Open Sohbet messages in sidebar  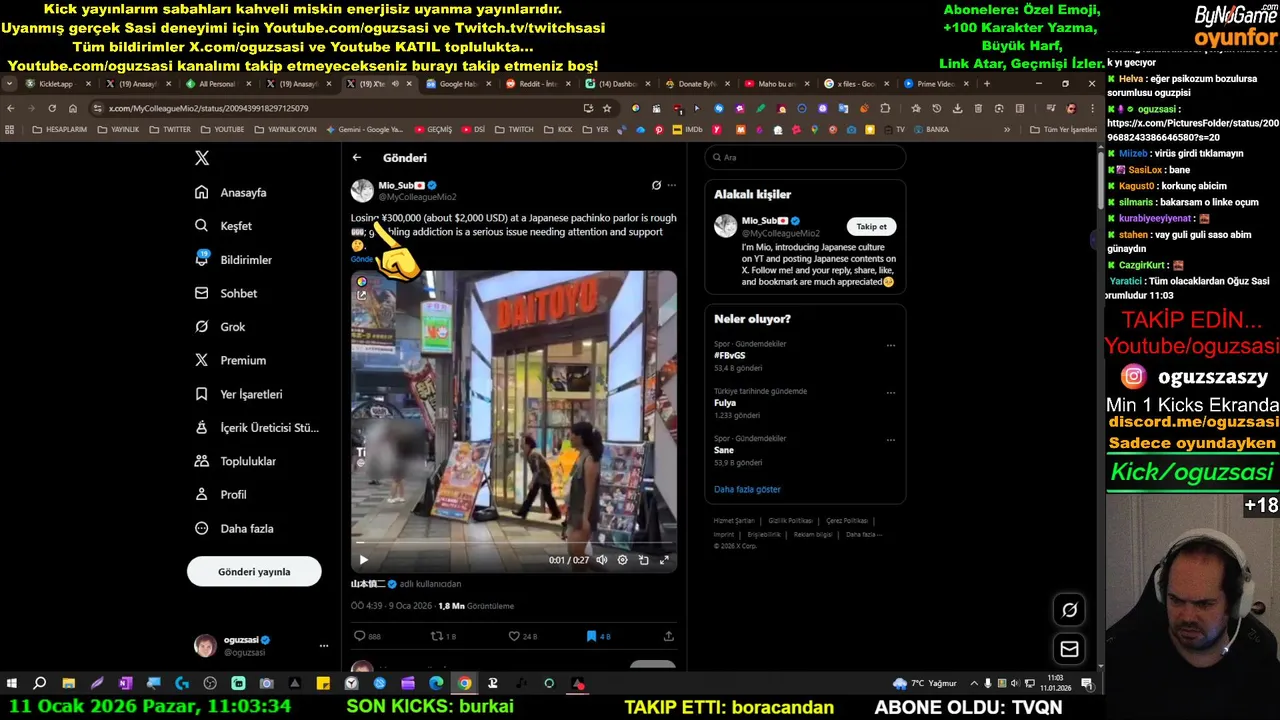click(x=226, y=293)
